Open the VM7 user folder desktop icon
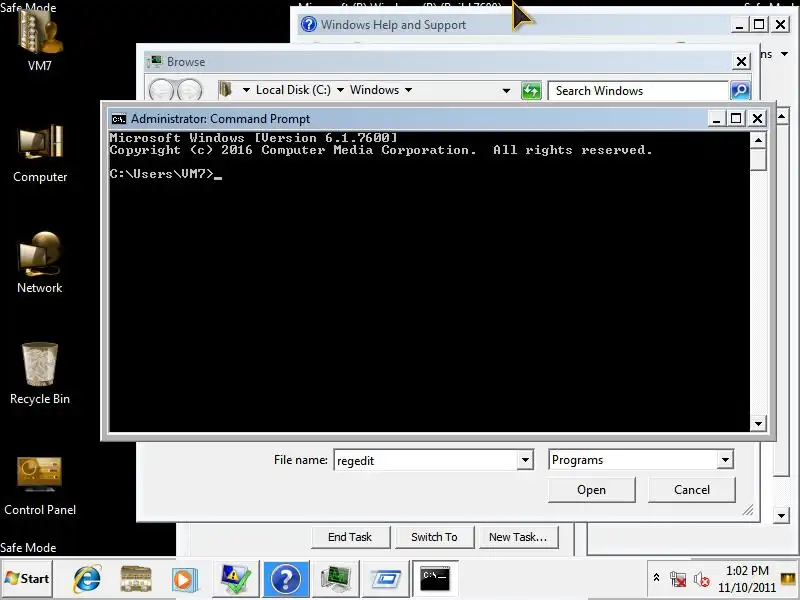The height and width of the screenshot is (600, 800). click(x=40, y=38)
